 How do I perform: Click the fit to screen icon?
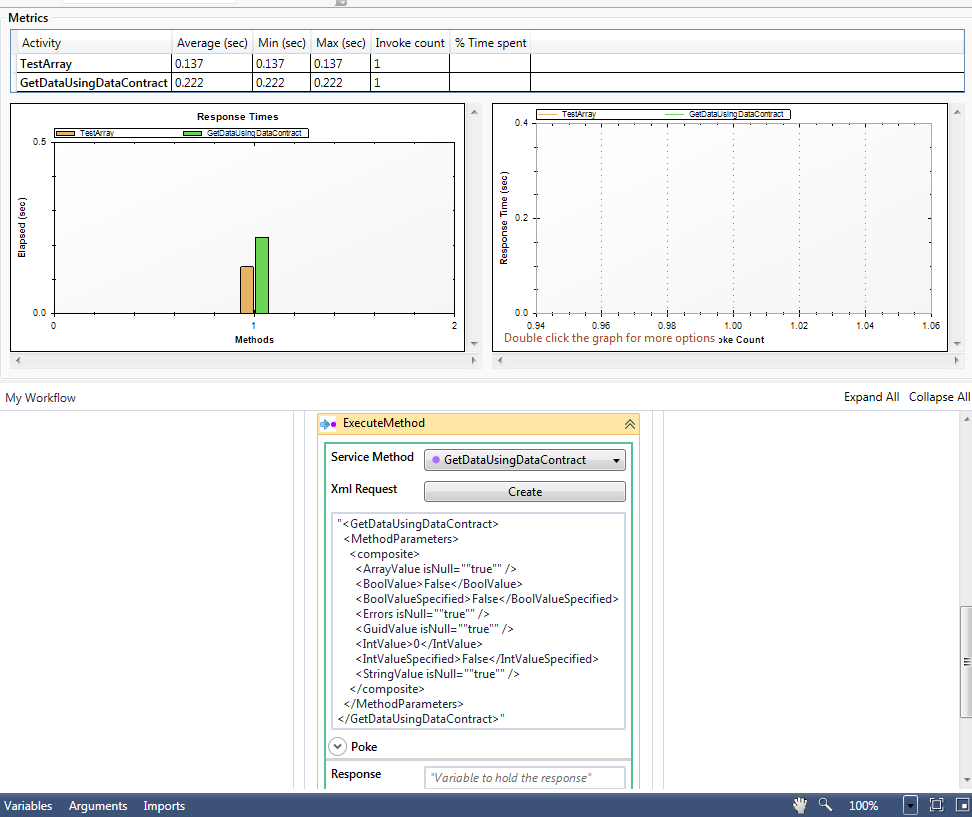pyautogui.click(x=936, y=805)
